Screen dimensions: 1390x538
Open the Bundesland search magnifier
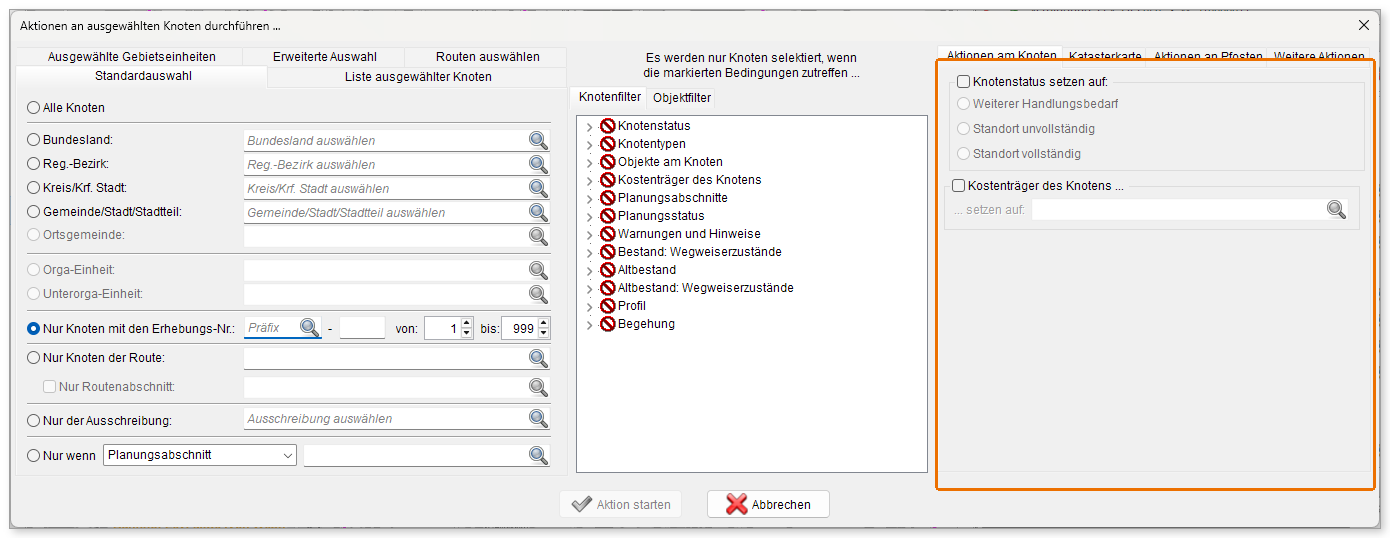pyautogui.click(x=538, y=141)
